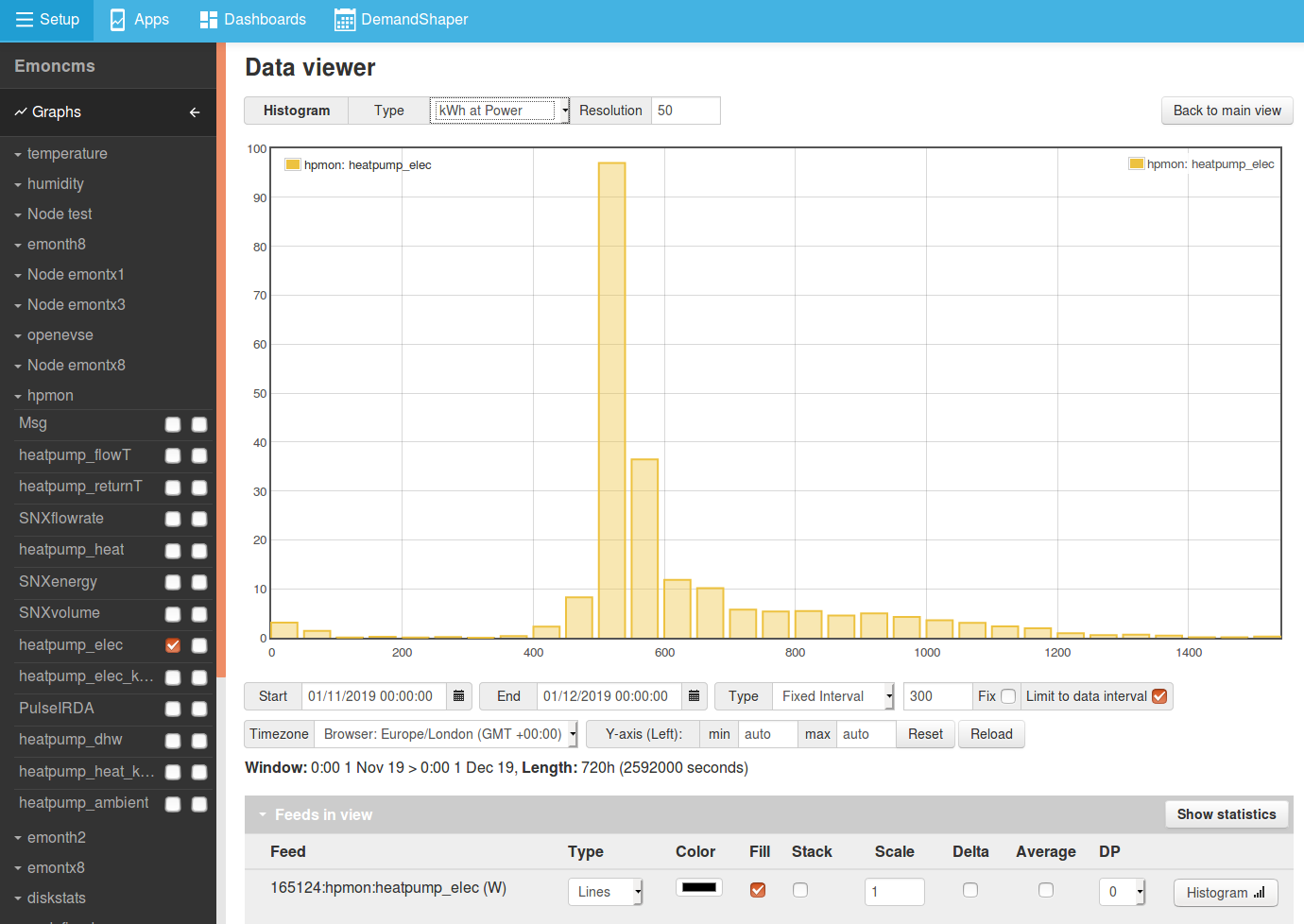Enable left axis for Msg feed
The height and width of the screenshot is (924, 1304).
point(173,424)
